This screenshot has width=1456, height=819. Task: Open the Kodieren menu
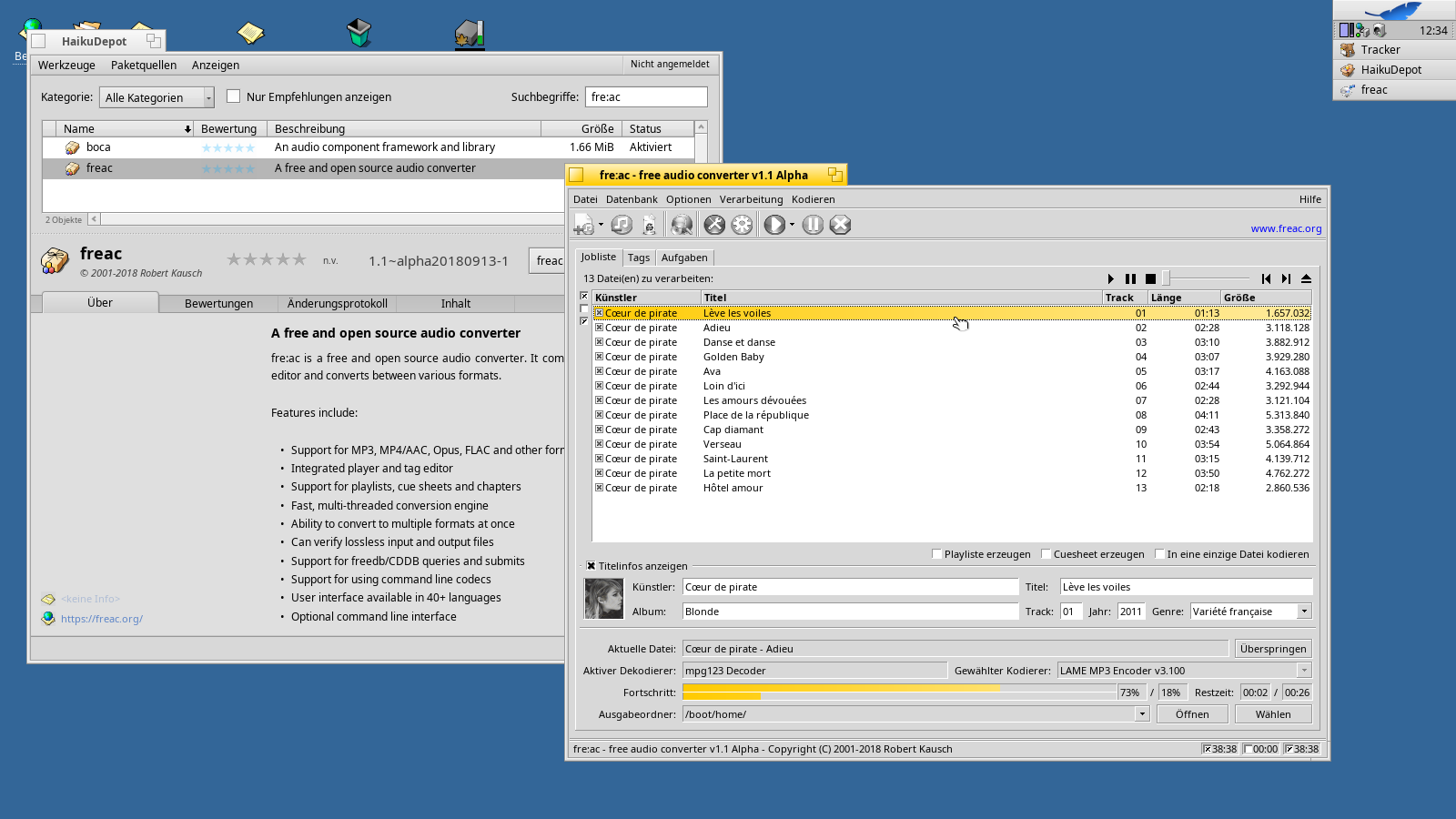point(813,199)
